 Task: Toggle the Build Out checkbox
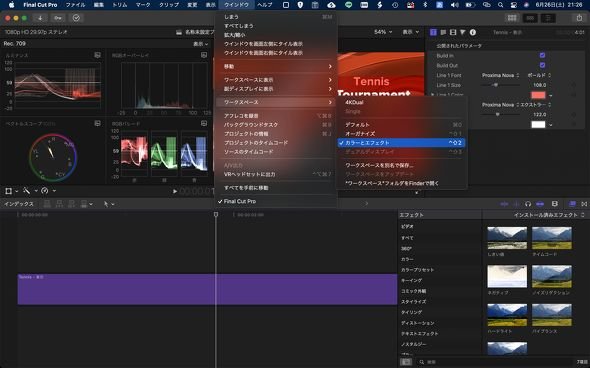click(542, 65)
